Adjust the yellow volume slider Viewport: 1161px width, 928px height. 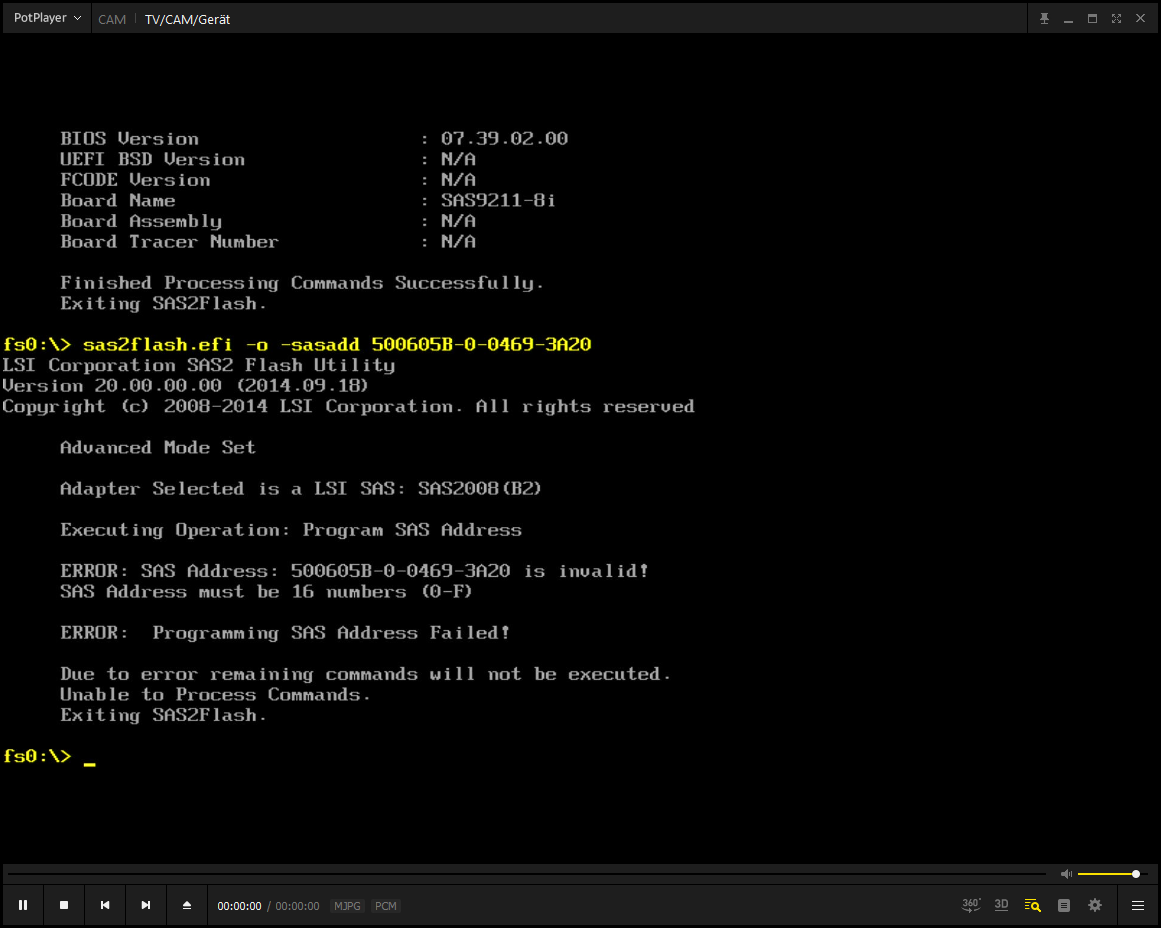1108,874
